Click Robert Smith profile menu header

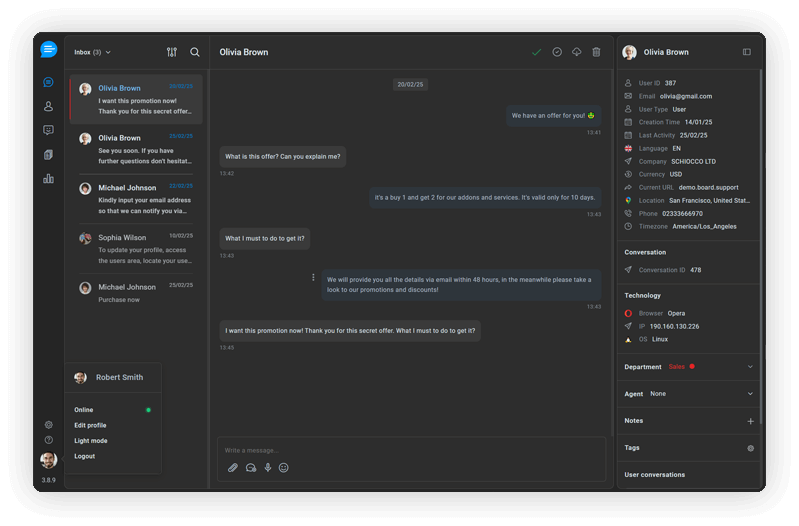coord(113,377)
